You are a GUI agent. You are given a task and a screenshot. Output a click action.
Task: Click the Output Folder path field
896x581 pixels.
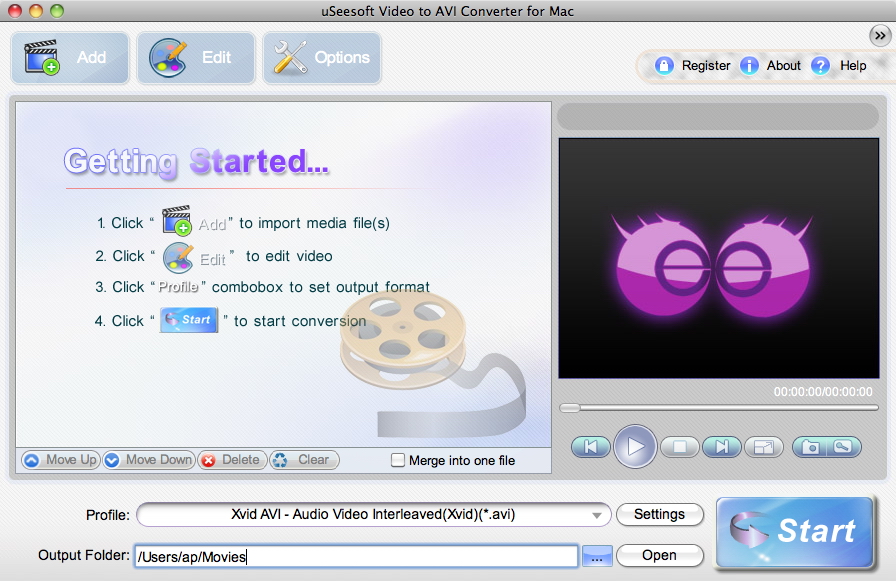point(357,556)
